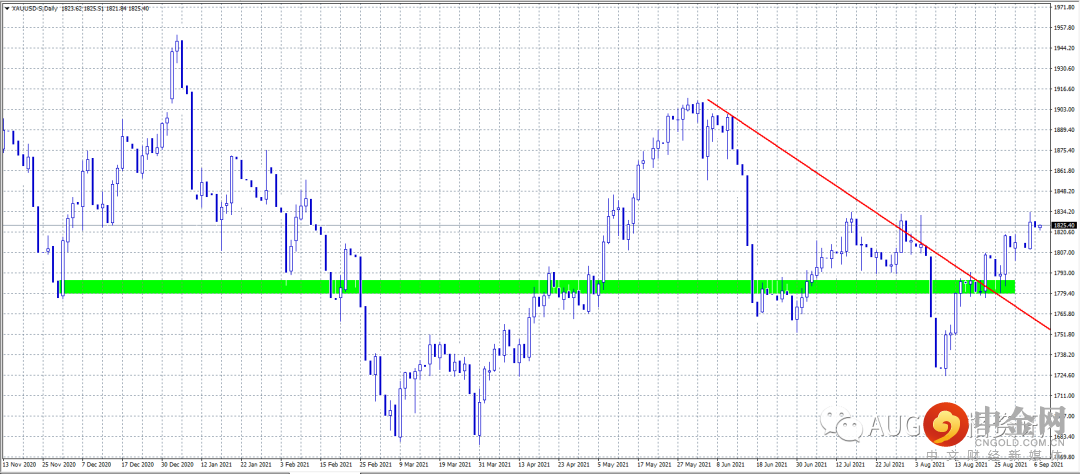Click the 1848.20 price axis label
Viewport: 1080px width, 474px height.
tap(1065, 192)
